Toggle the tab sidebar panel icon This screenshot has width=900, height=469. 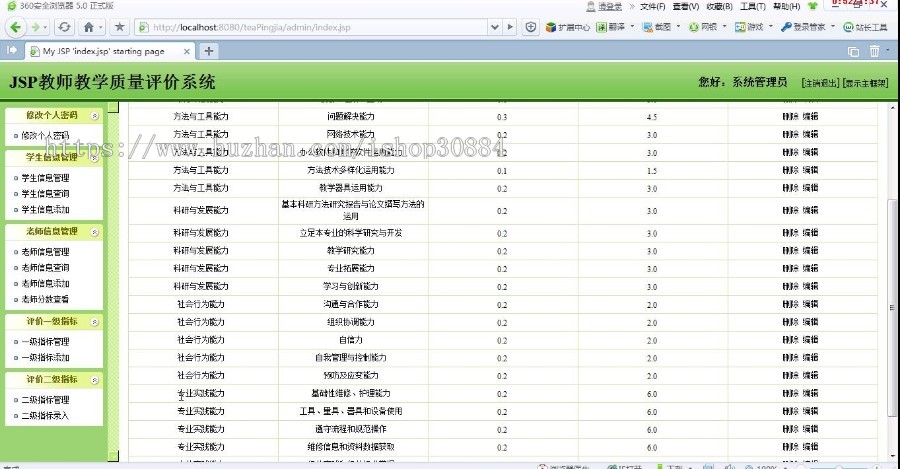tap(11, 51)
